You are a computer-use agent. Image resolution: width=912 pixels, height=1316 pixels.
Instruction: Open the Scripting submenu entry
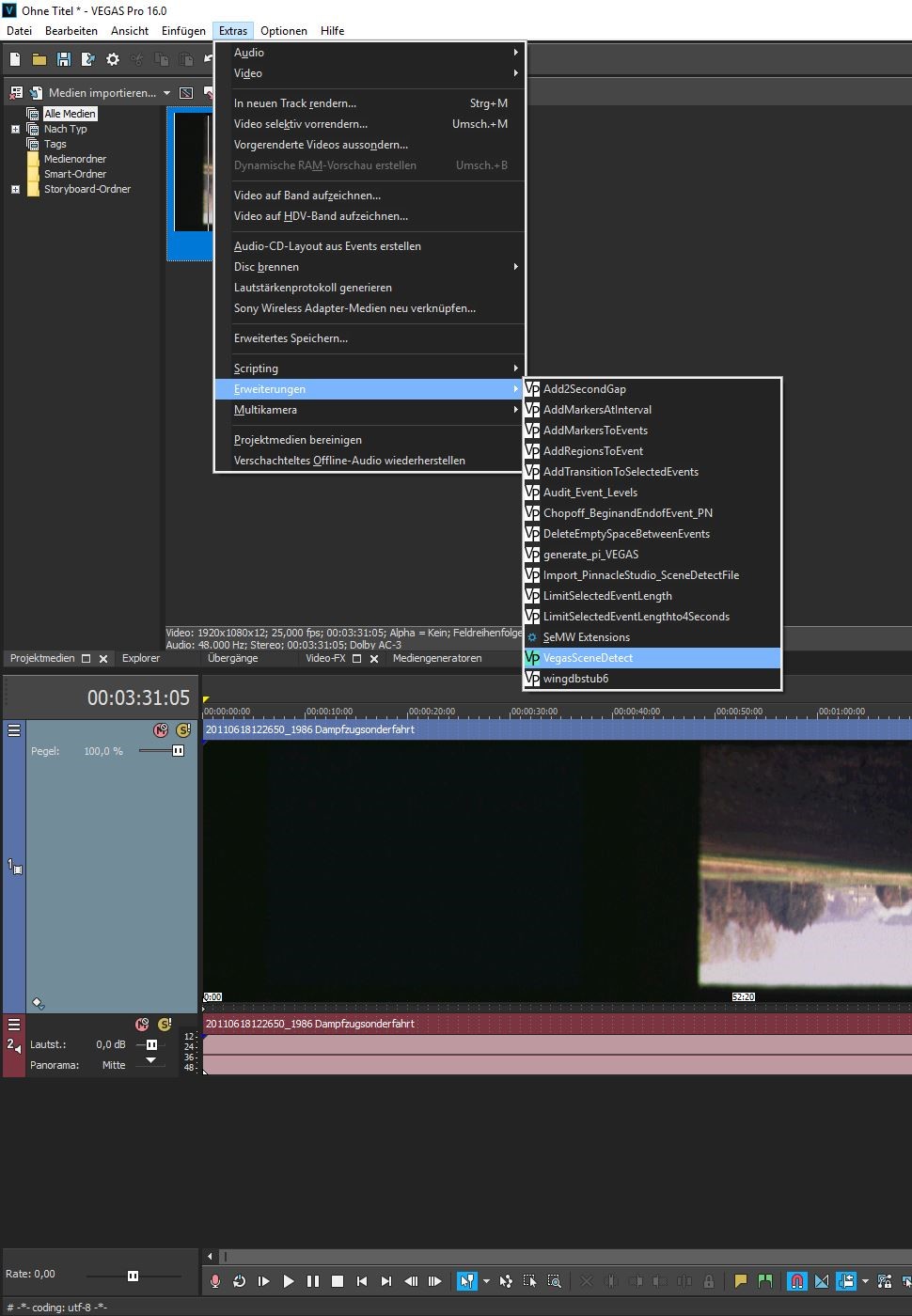tap(256, 368)
